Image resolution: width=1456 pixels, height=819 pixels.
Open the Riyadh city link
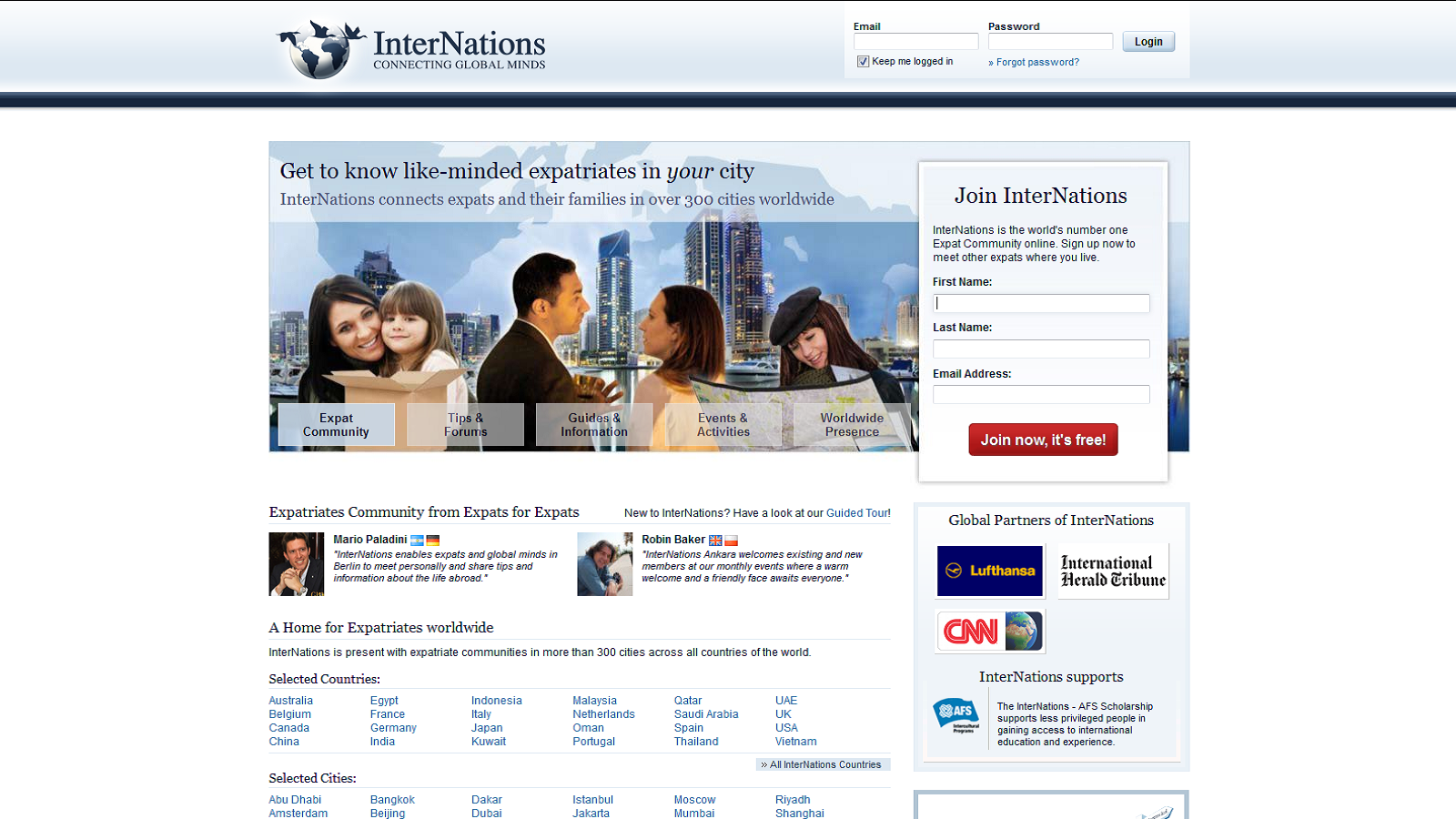point(793,800)
